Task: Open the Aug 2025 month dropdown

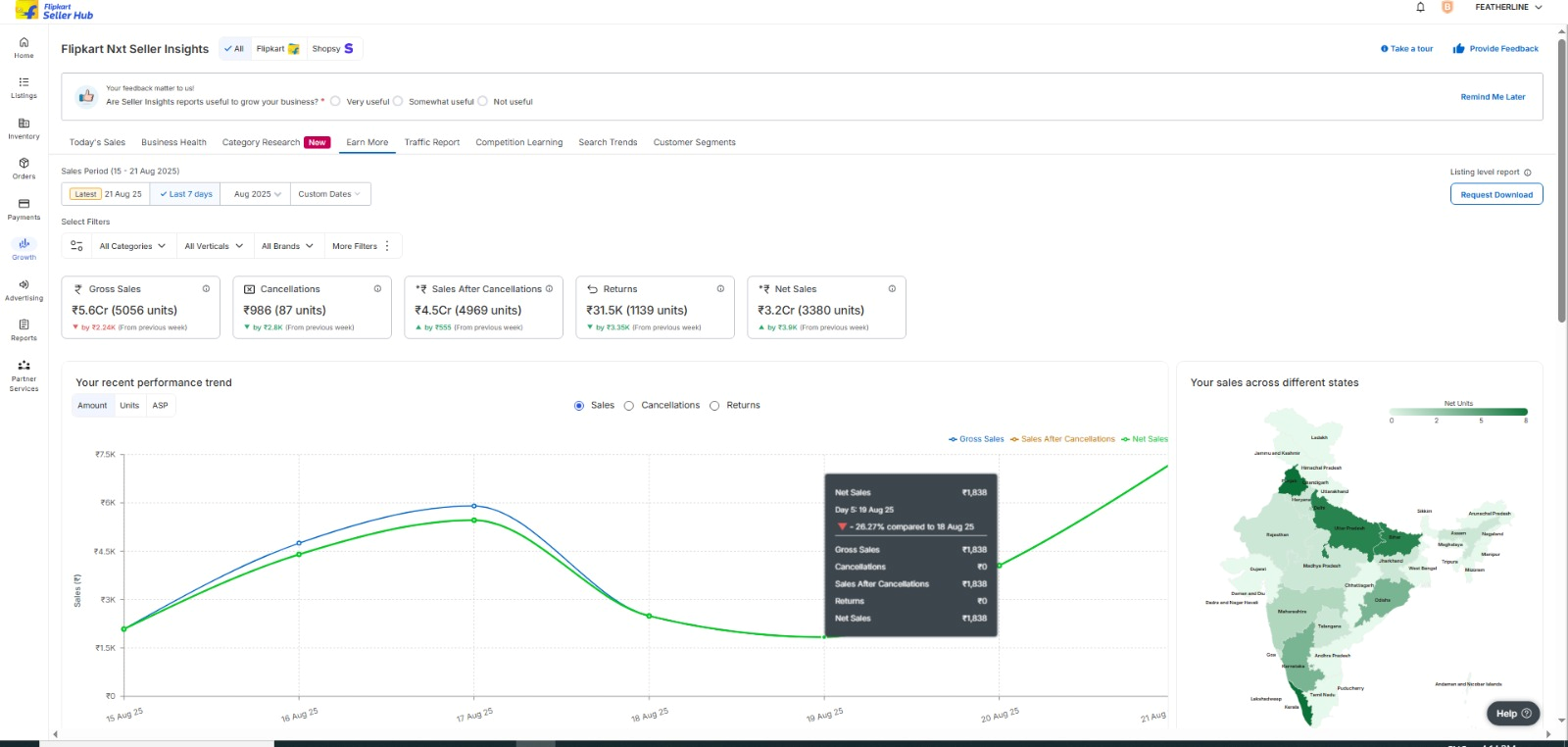Action: (257, 194)
